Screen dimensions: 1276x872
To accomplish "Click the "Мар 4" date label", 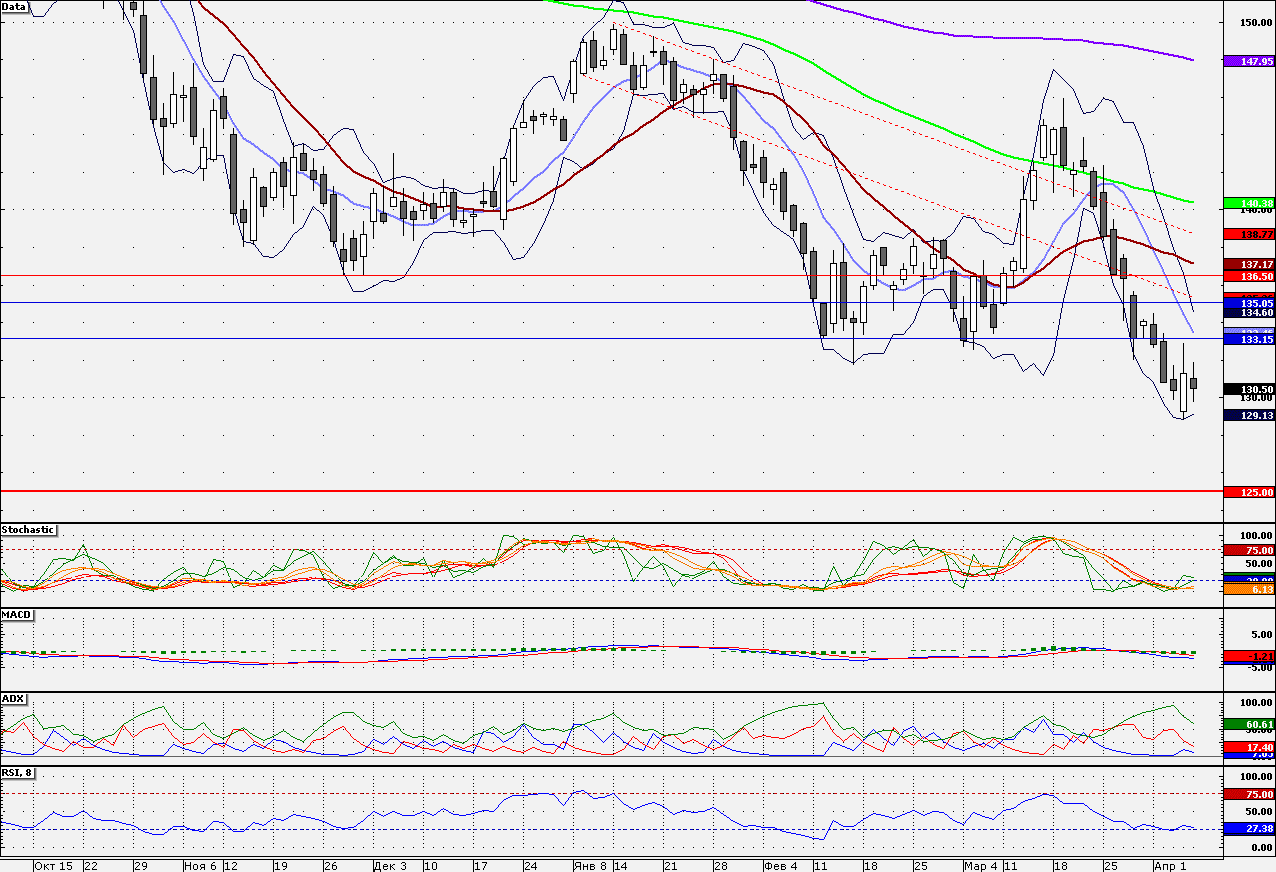I will pos(981,865).
